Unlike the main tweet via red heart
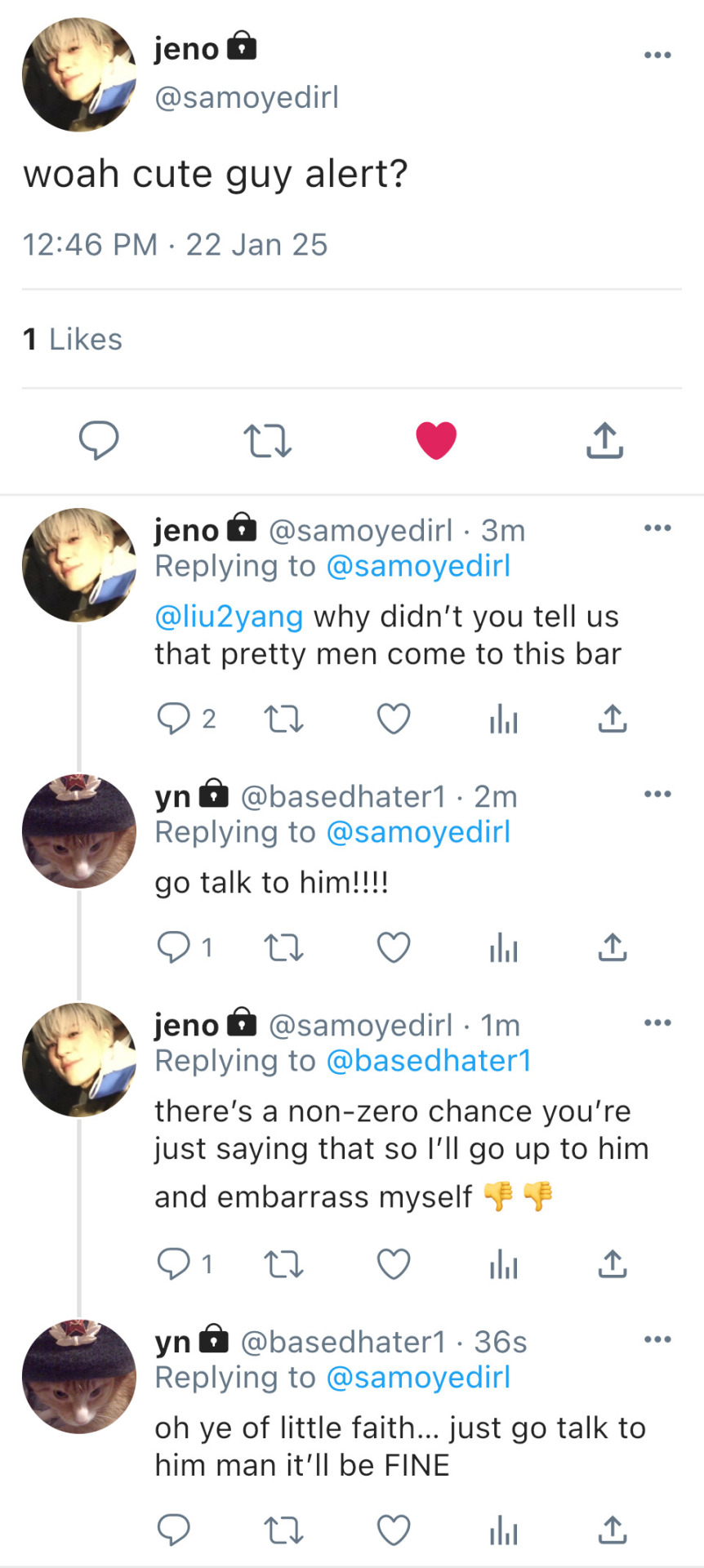 (x=436, y=440)
